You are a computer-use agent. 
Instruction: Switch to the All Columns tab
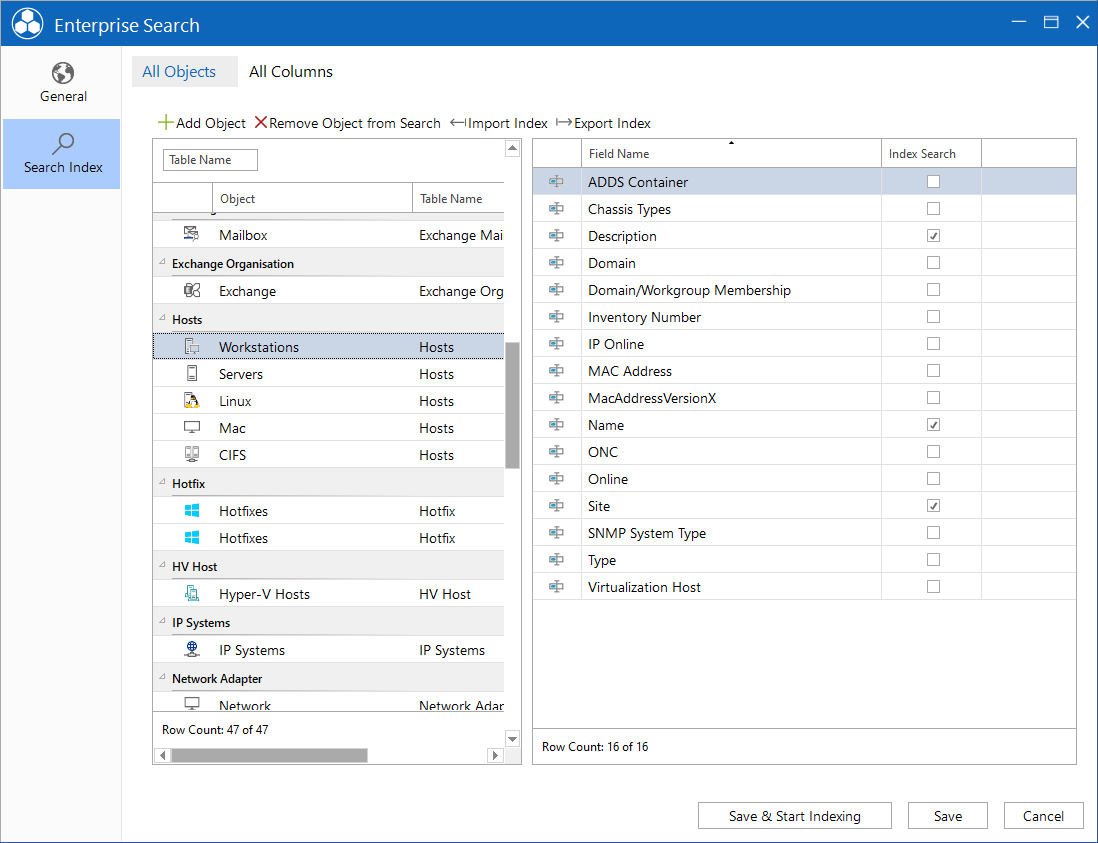[x=291, y=71]
